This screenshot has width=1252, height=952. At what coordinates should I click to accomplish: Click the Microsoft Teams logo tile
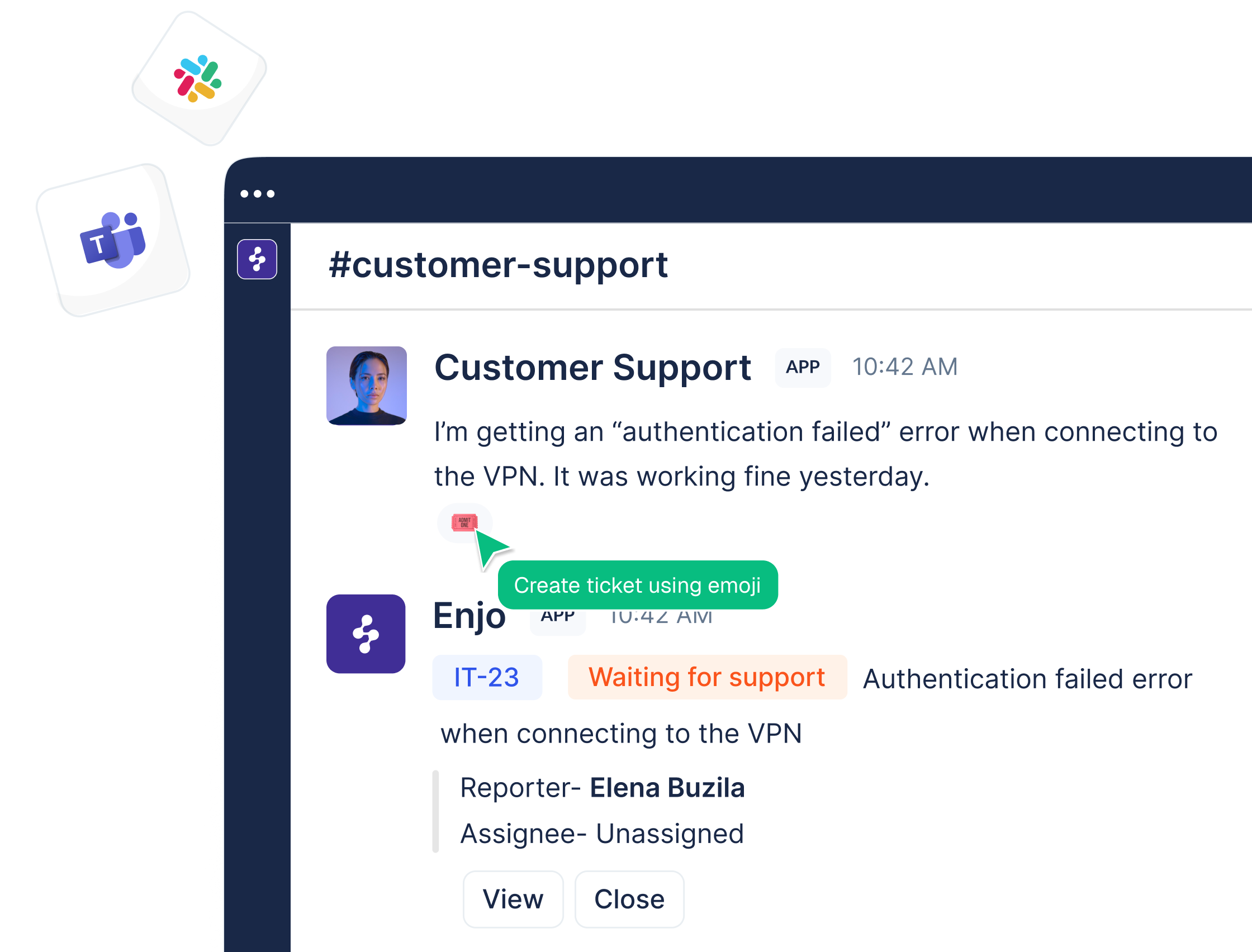click(x=113, y=240)
